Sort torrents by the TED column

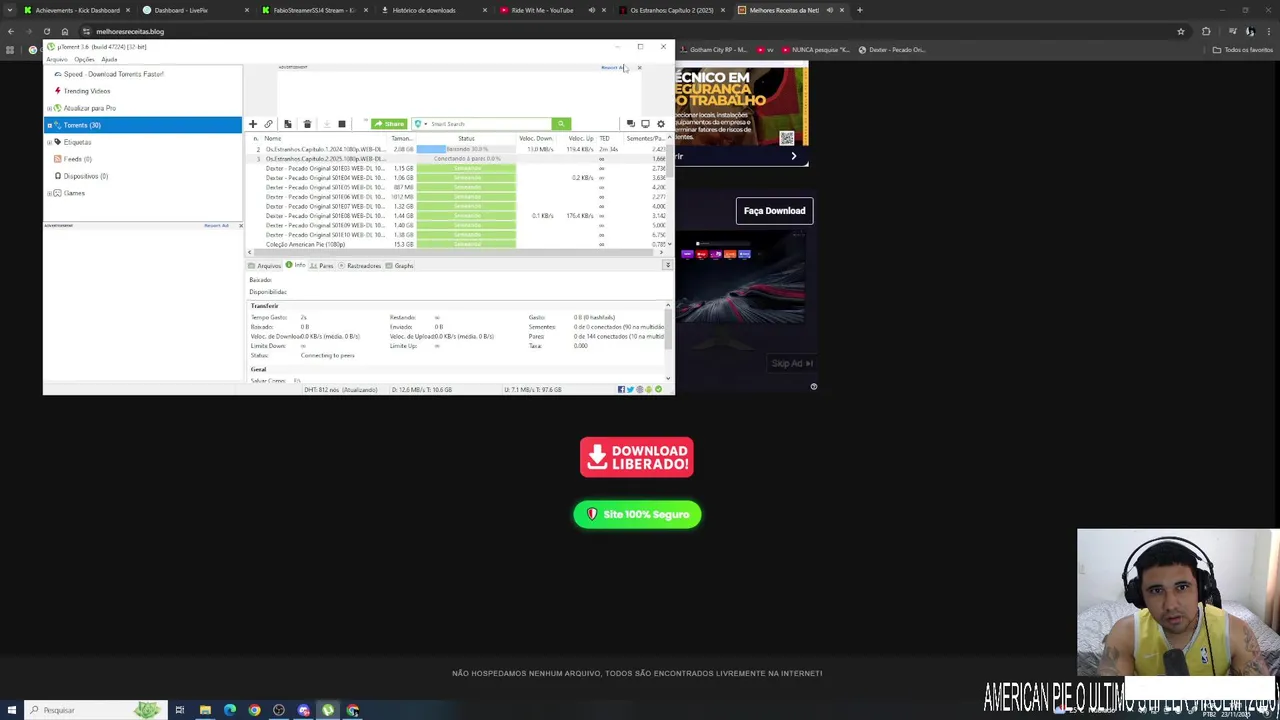(605, 138)
